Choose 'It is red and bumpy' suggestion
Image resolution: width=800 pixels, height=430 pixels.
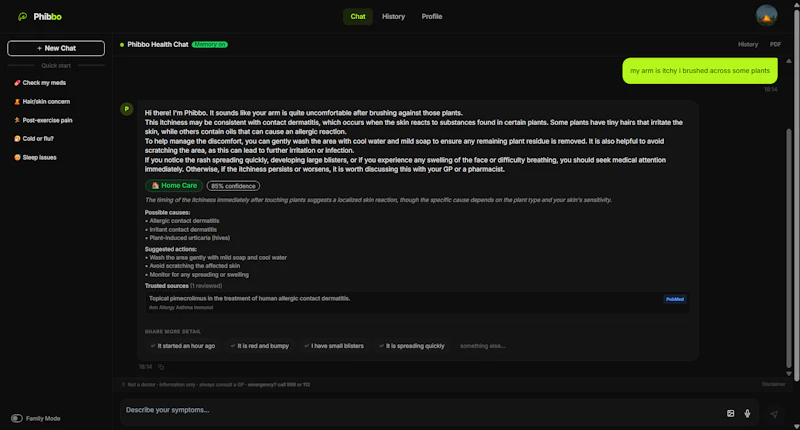pyautogui.click(x=260, y=346)
